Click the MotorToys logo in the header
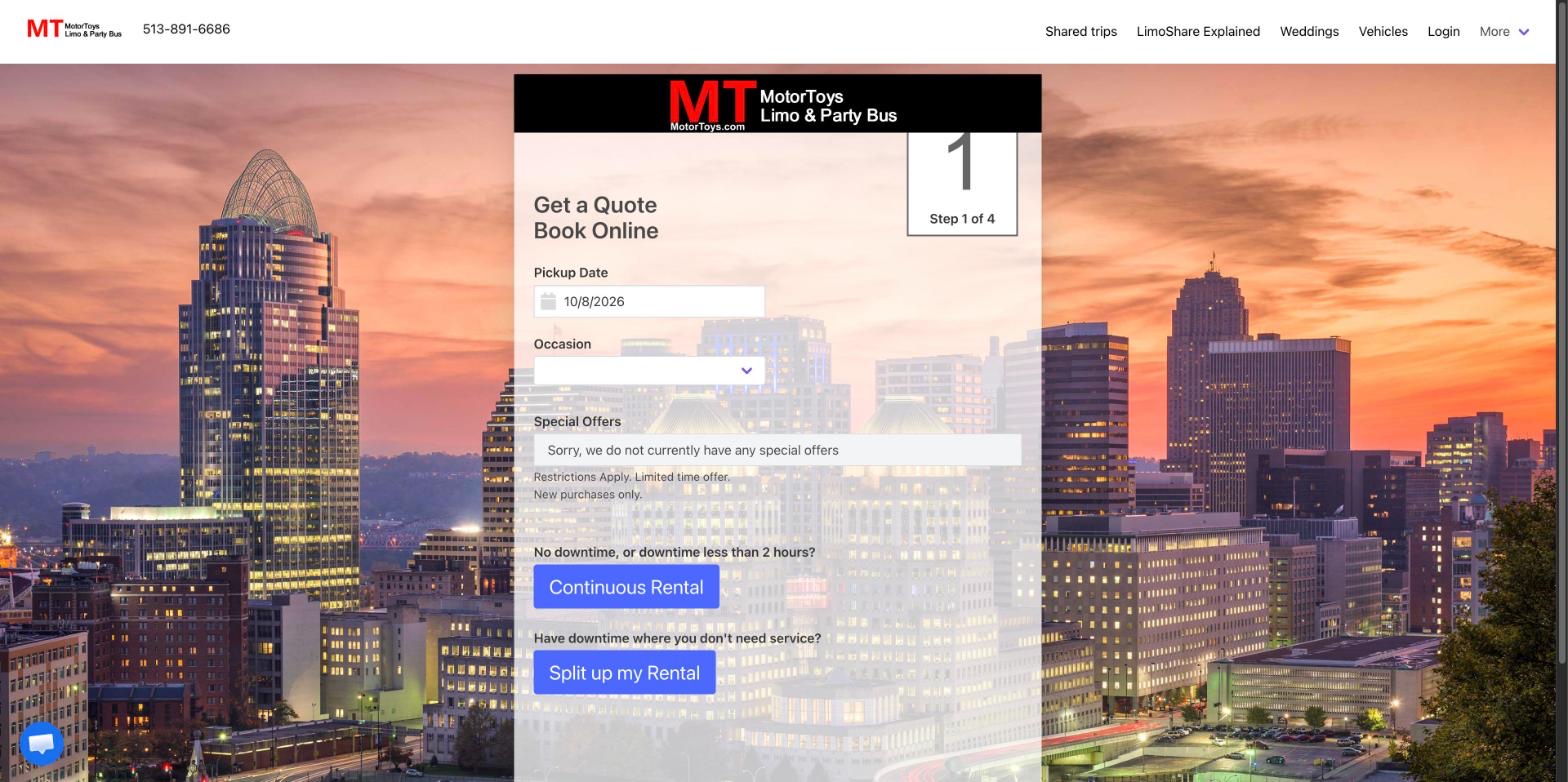The width and height of the screenshot is (1568, 782). (74, 29)
